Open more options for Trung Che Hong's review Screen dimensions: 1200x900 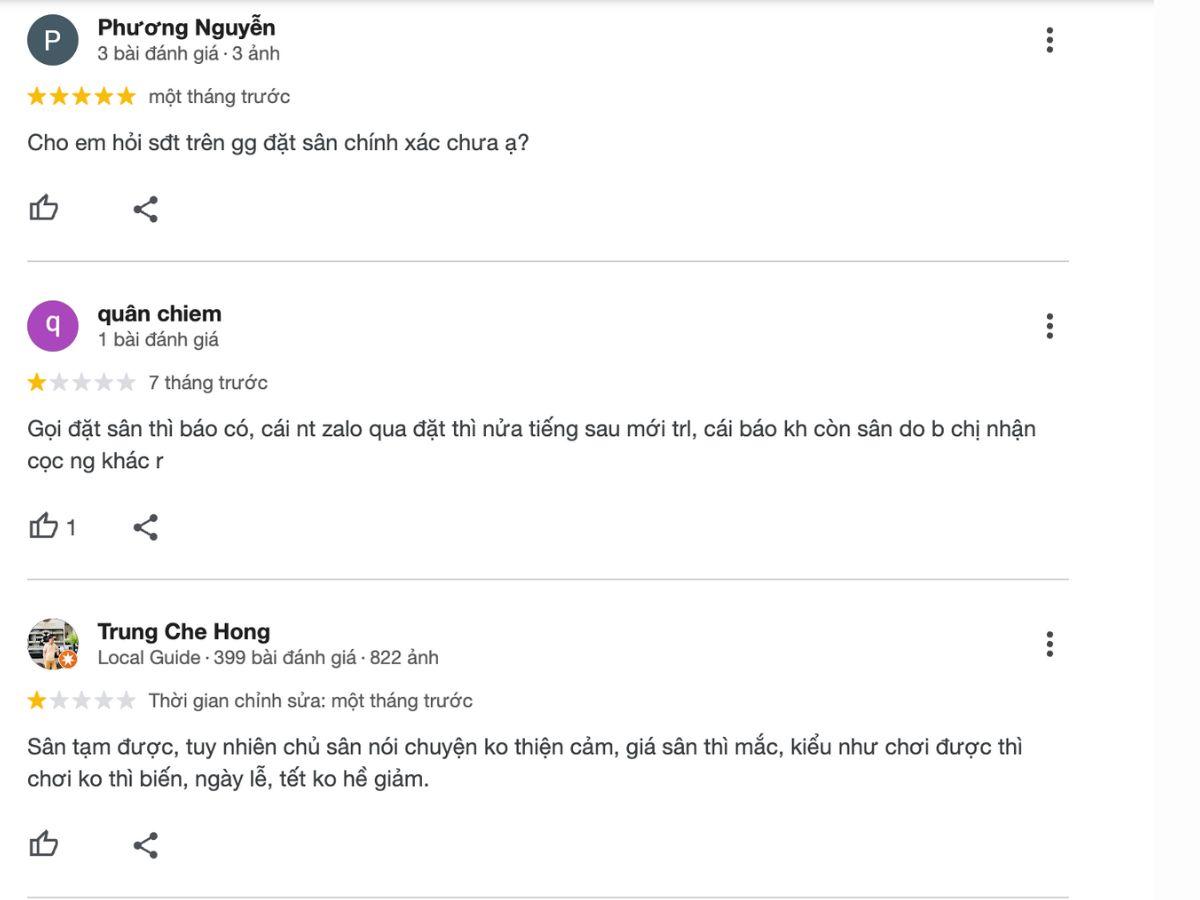pos(1049,644)
